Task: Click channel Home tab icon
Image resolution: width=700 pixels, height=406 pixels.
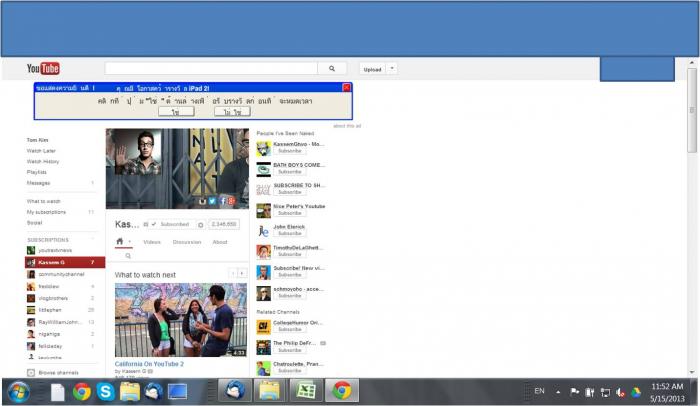Action: (120, 242)
